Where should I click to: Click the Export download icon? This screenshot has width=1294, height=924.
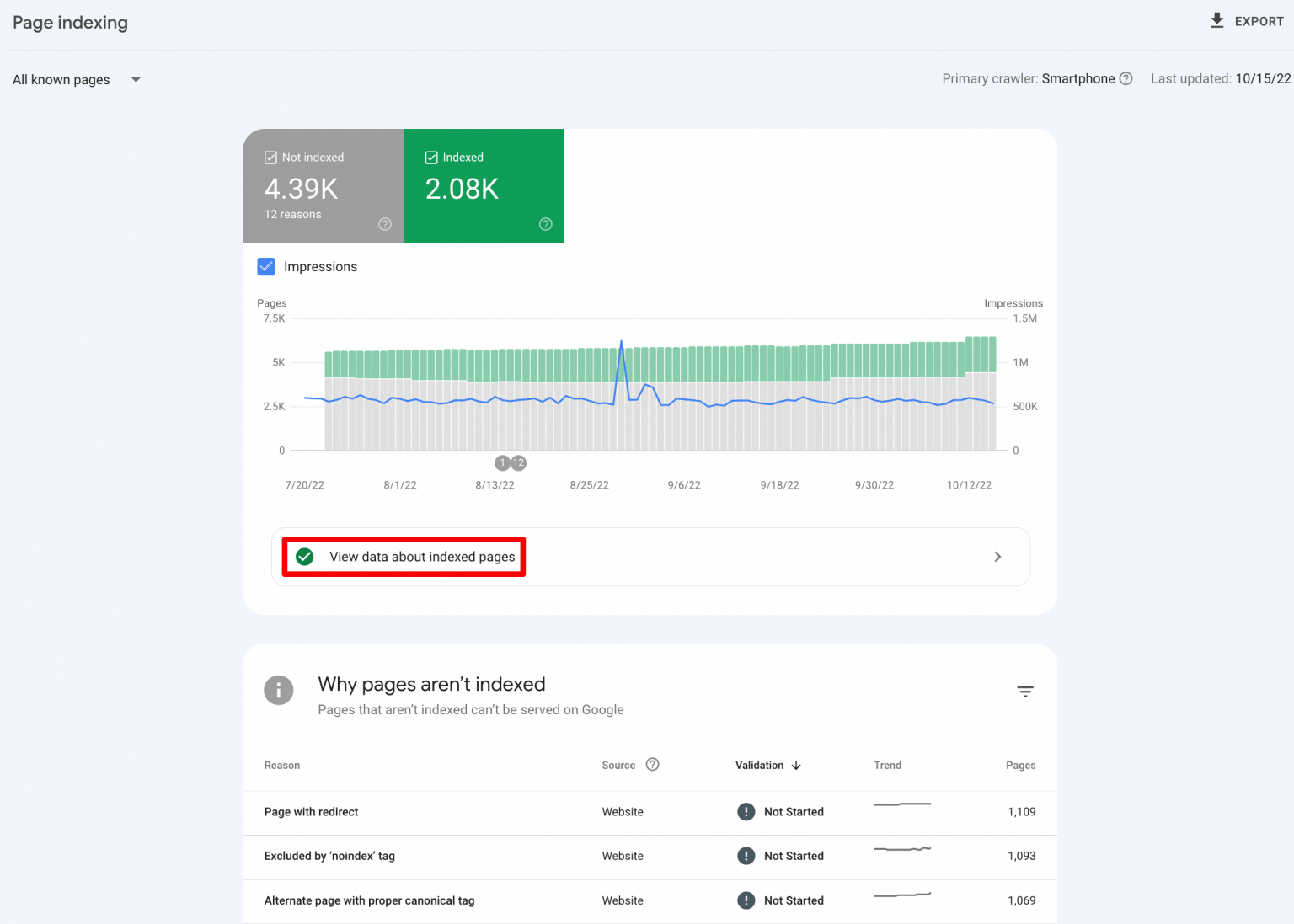click(x=1216, y=20)
